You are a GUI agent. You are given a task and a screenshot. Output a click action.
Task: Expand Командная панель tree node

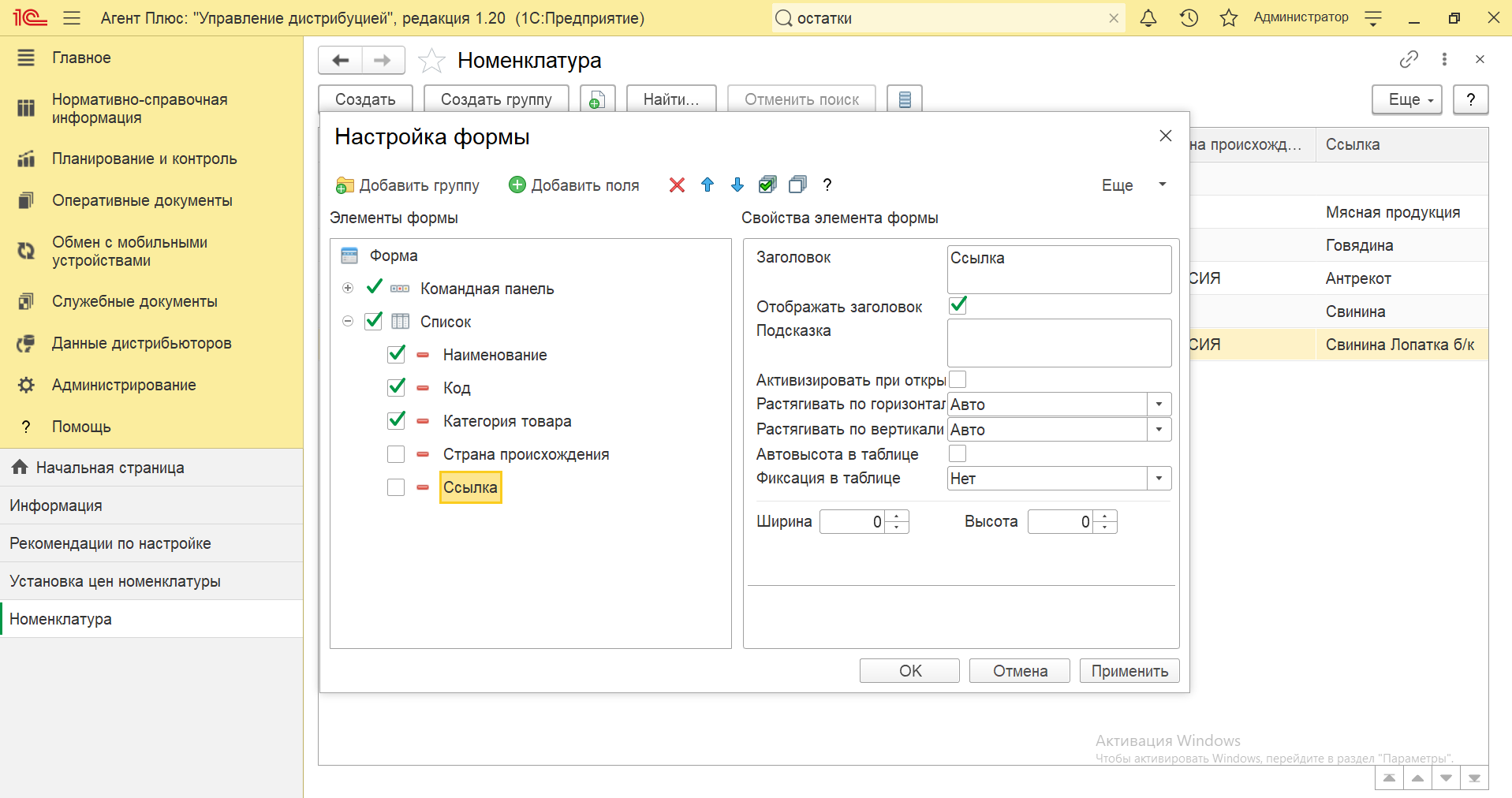[348, 288]
